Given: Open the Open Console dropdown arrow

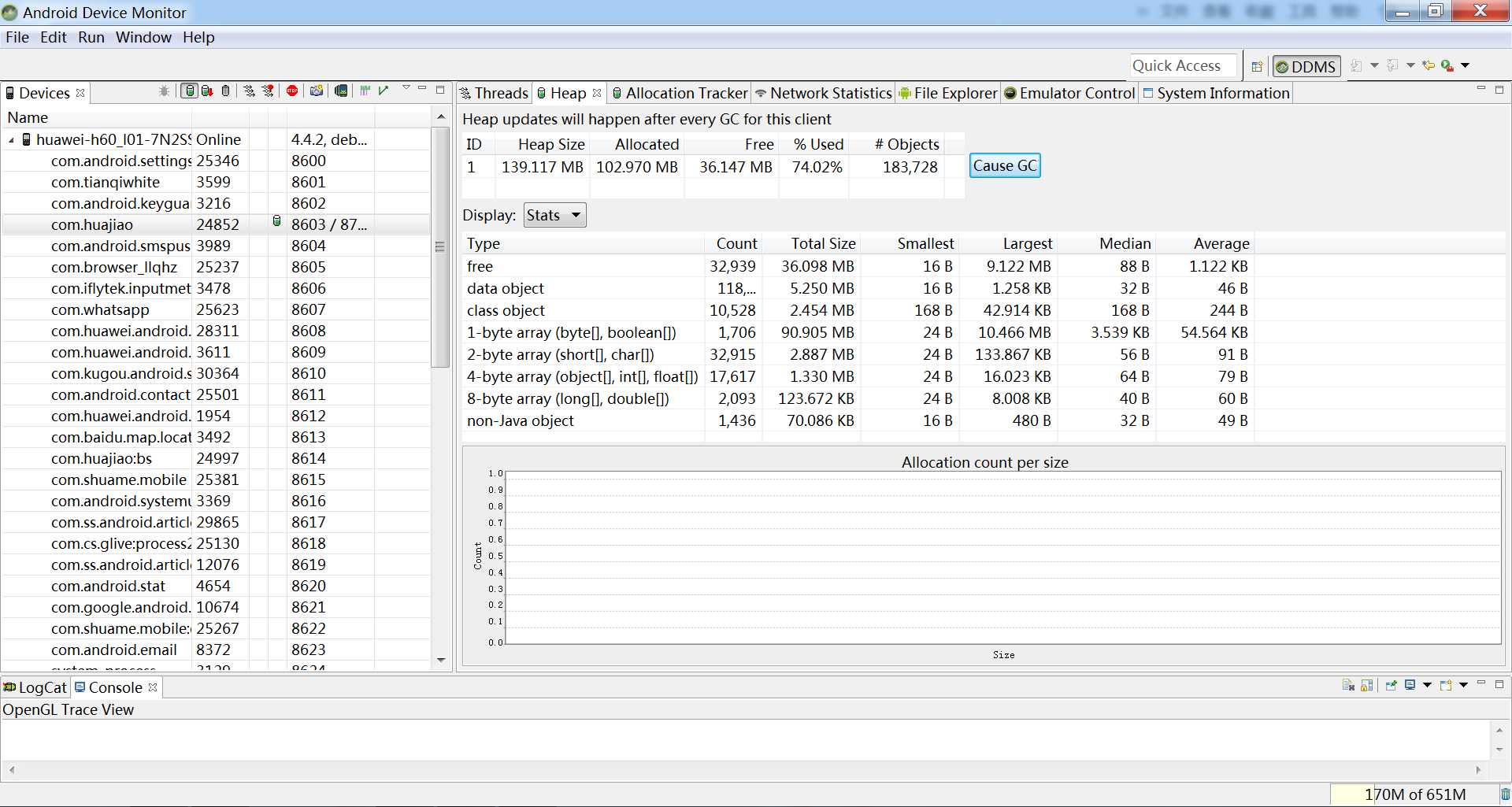Looking at the screenshot, I should 1463,685.
